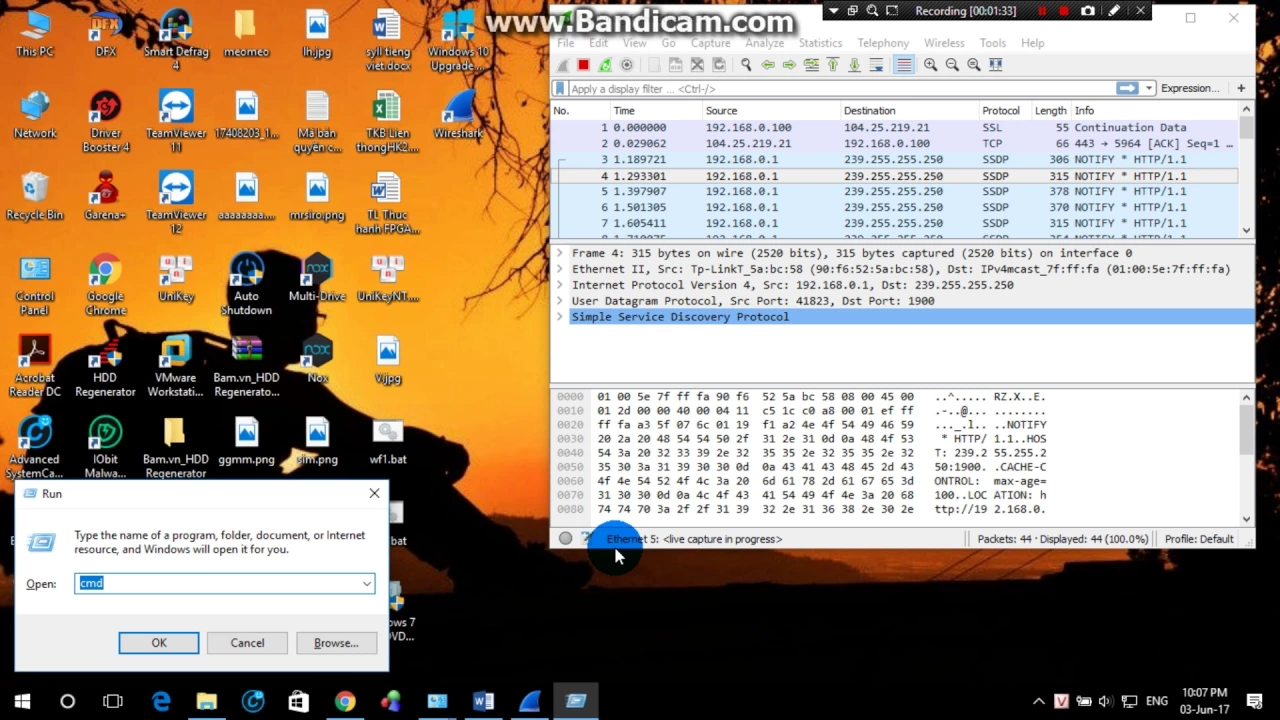Zoom in on Wireshark main window text

coord(931,65)
